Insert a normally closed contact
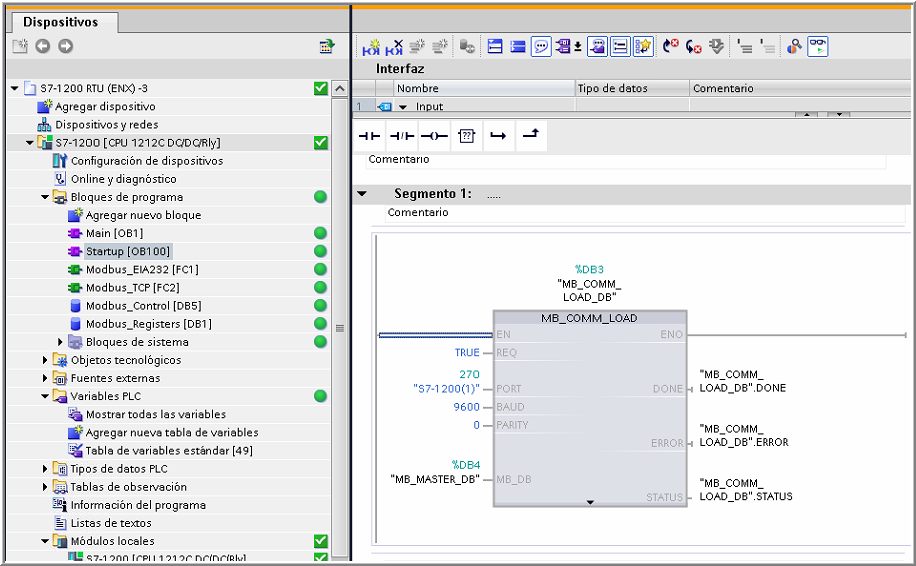 pos(401,137)
